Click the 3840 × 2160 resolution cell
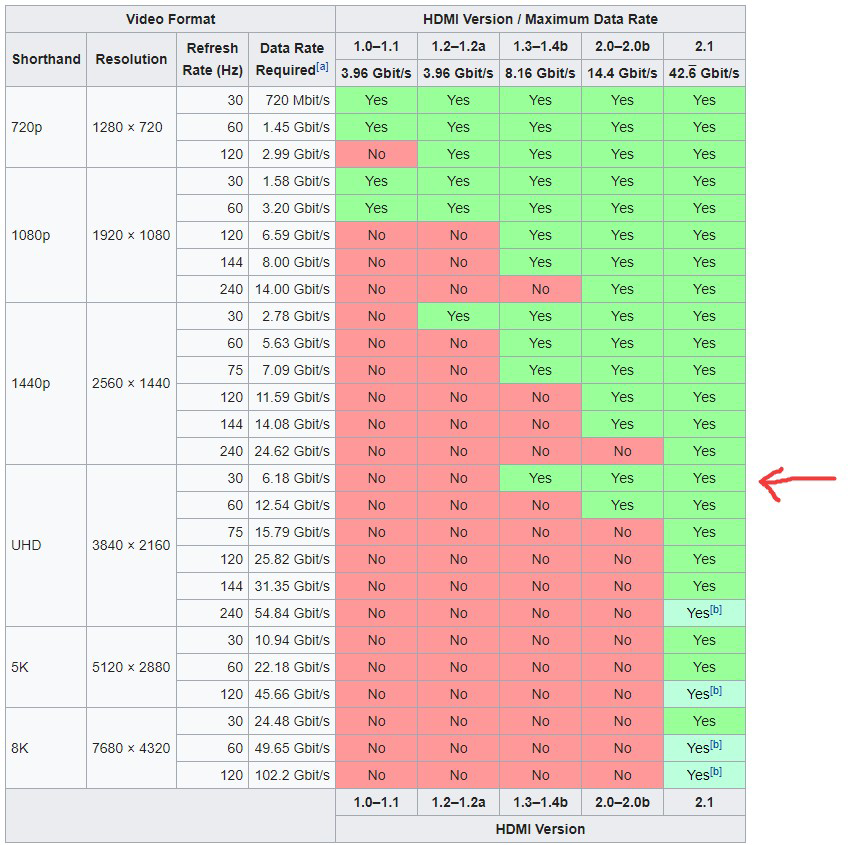 [x=131, y=545]
